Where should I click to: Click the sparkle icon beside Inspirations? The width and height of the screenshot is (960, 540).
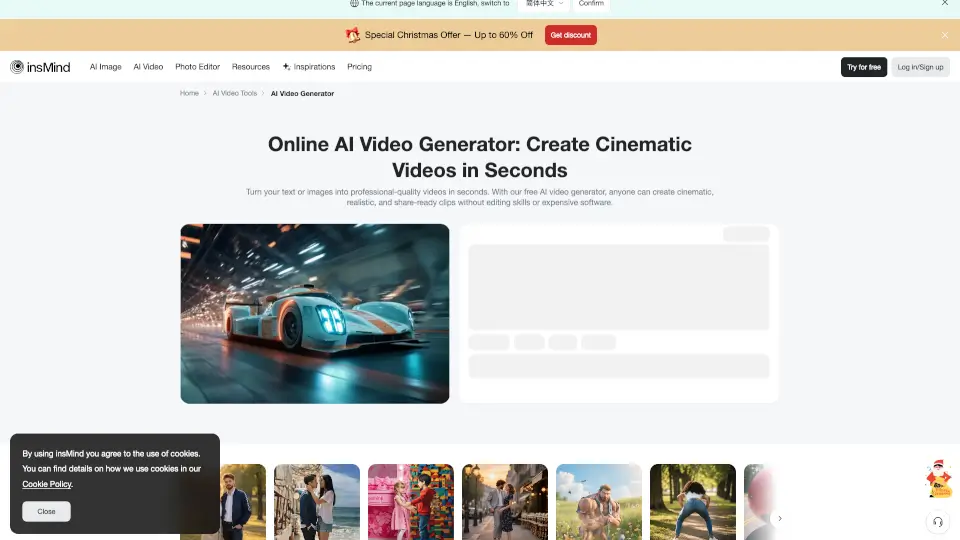tap(286, 66)
